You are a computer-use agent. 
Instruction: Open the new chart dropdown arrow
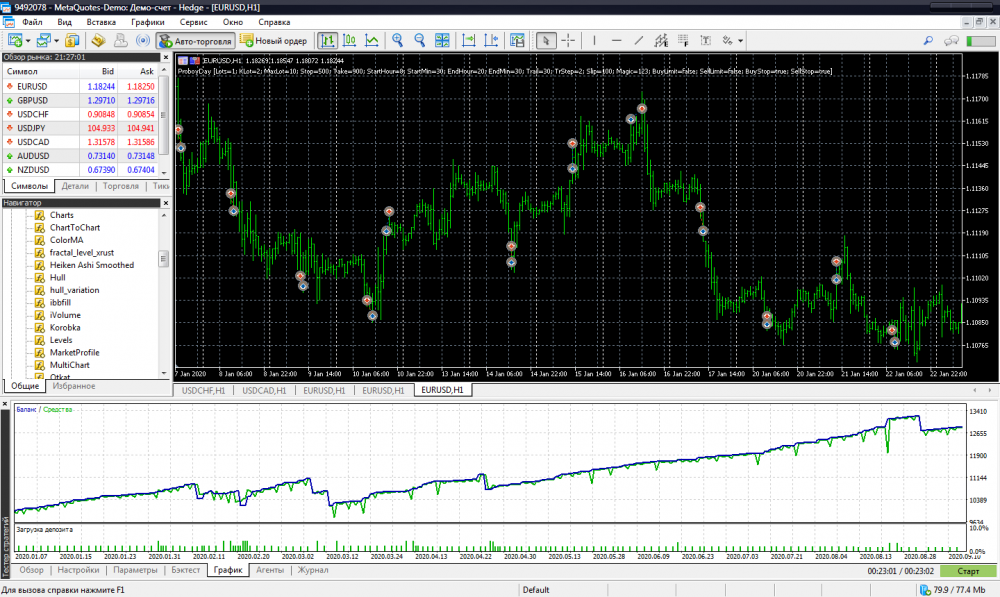27,41
